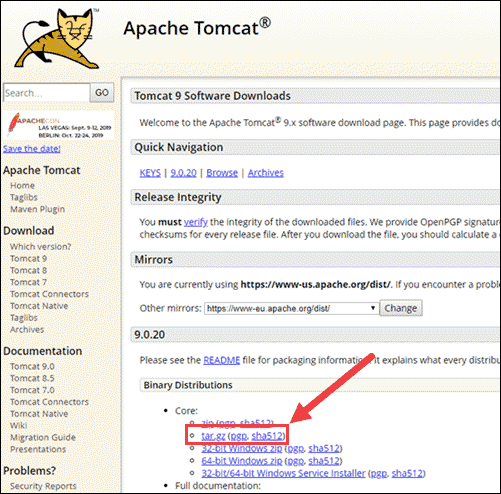Download 32-bit/64-bit Windows Service Installer

[283, 473]
